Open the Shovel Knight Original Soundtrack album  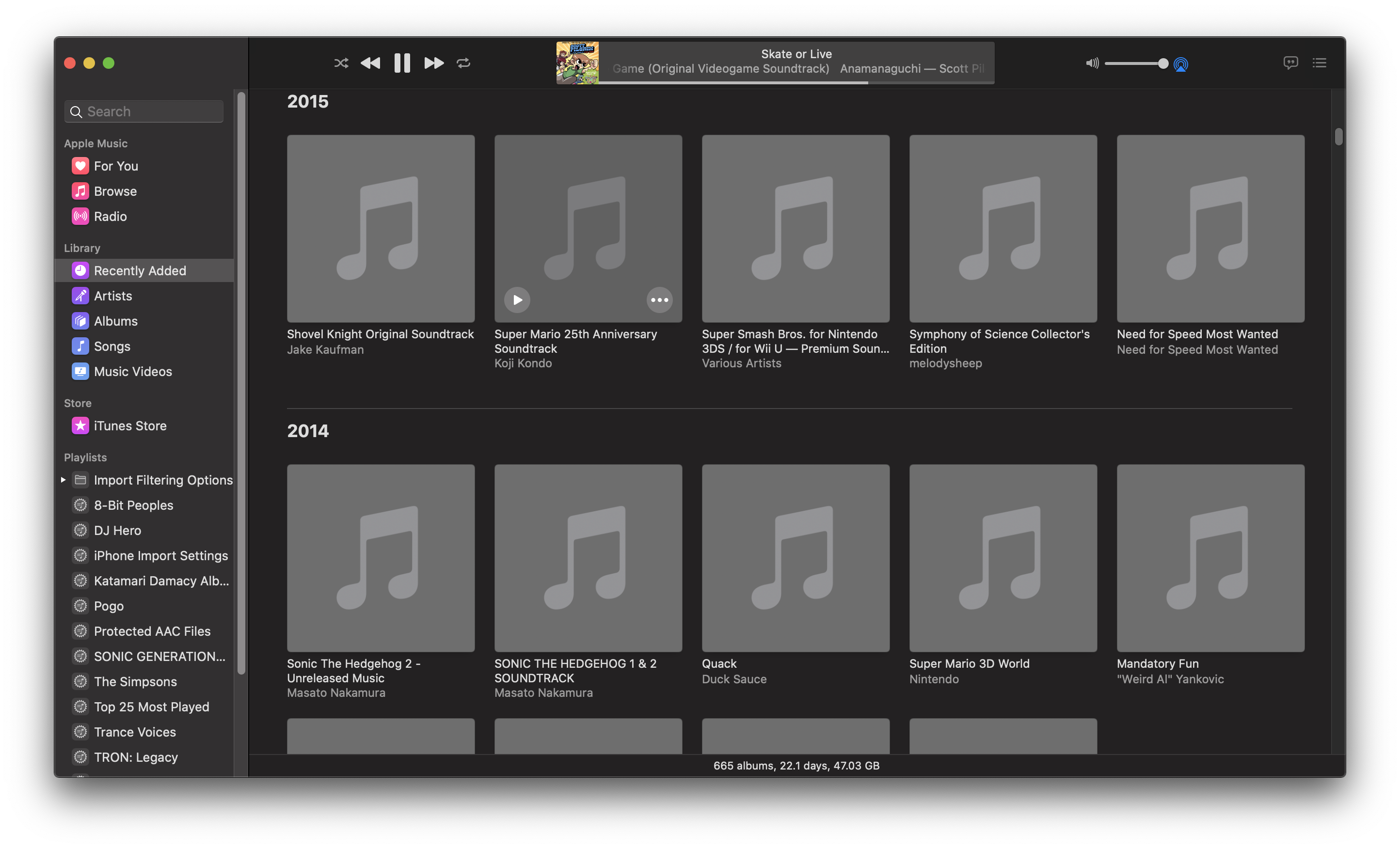coord(381,228)
